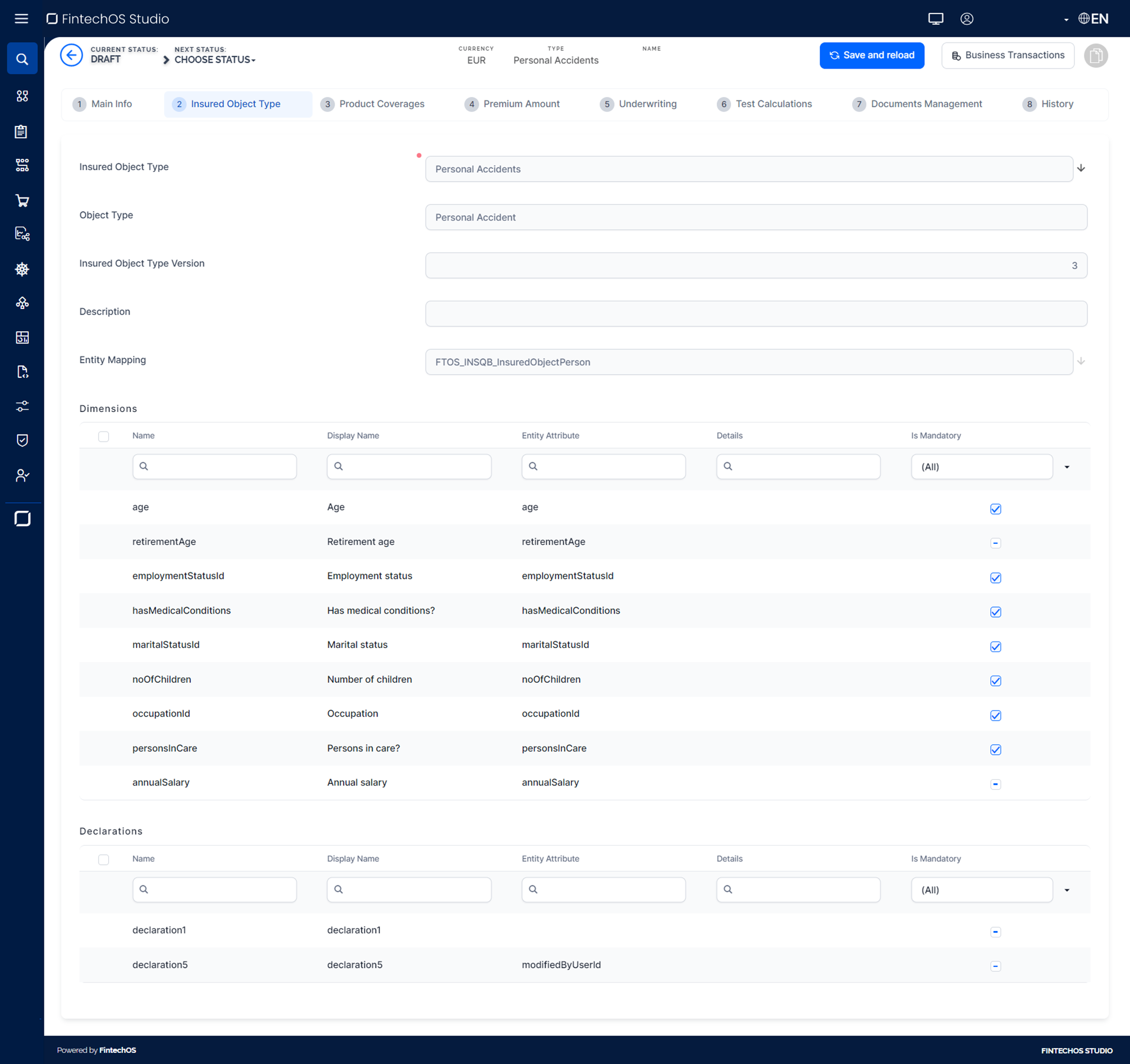This screenshot has width=1130, height=1064.
Task: Open the shield check sidebar icon
Action: click(x=22, y=440)
